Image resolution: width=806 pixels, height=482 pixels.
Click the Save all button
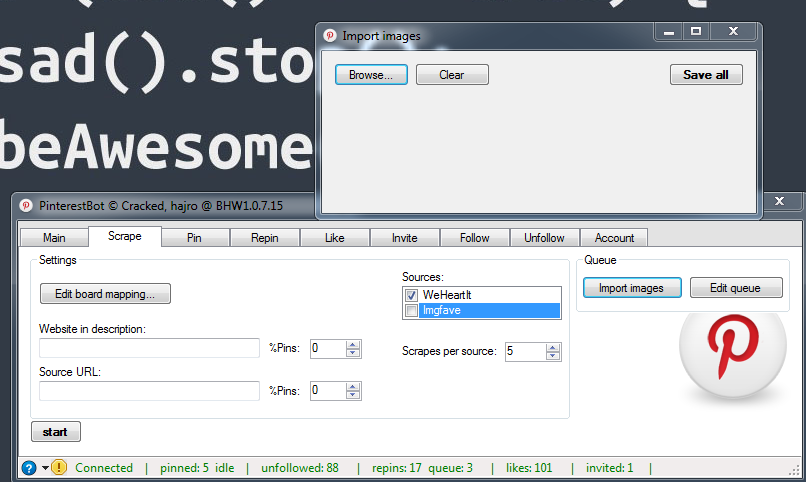pyautogui.click(x=706, y=75)
